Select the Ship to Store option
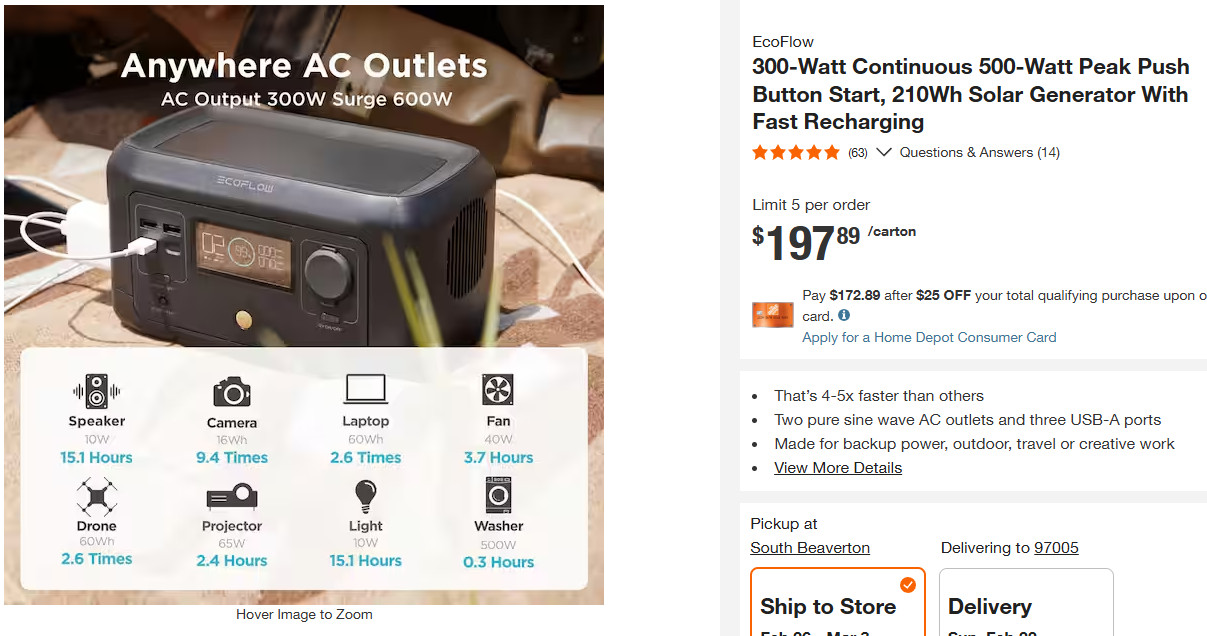The image size is (1207, 636). click(x=838, y=602)
